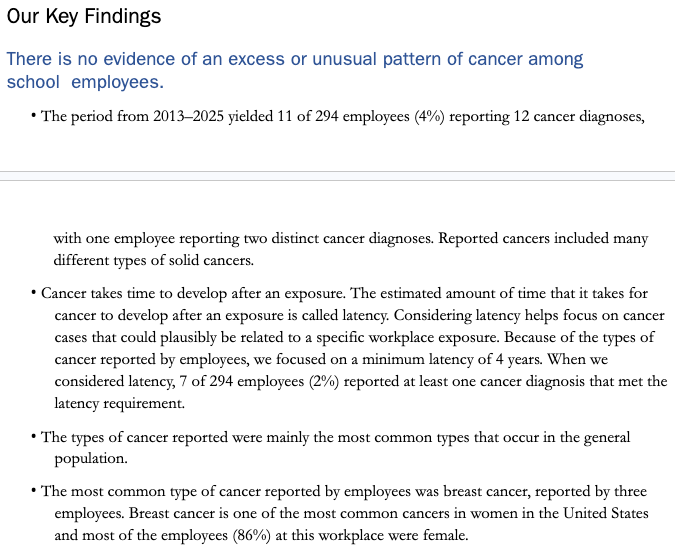Click the bullet before "Cancer takes time"

pos(34,294)
